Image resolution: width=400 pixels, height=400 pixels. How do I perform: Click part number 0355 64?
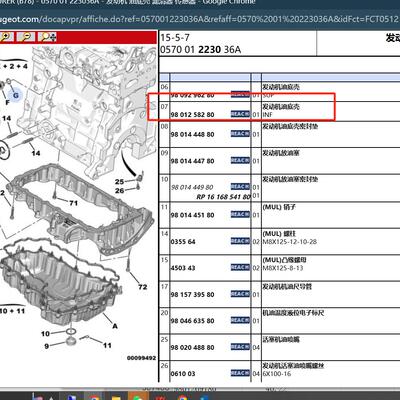click(x=183, y=242)
